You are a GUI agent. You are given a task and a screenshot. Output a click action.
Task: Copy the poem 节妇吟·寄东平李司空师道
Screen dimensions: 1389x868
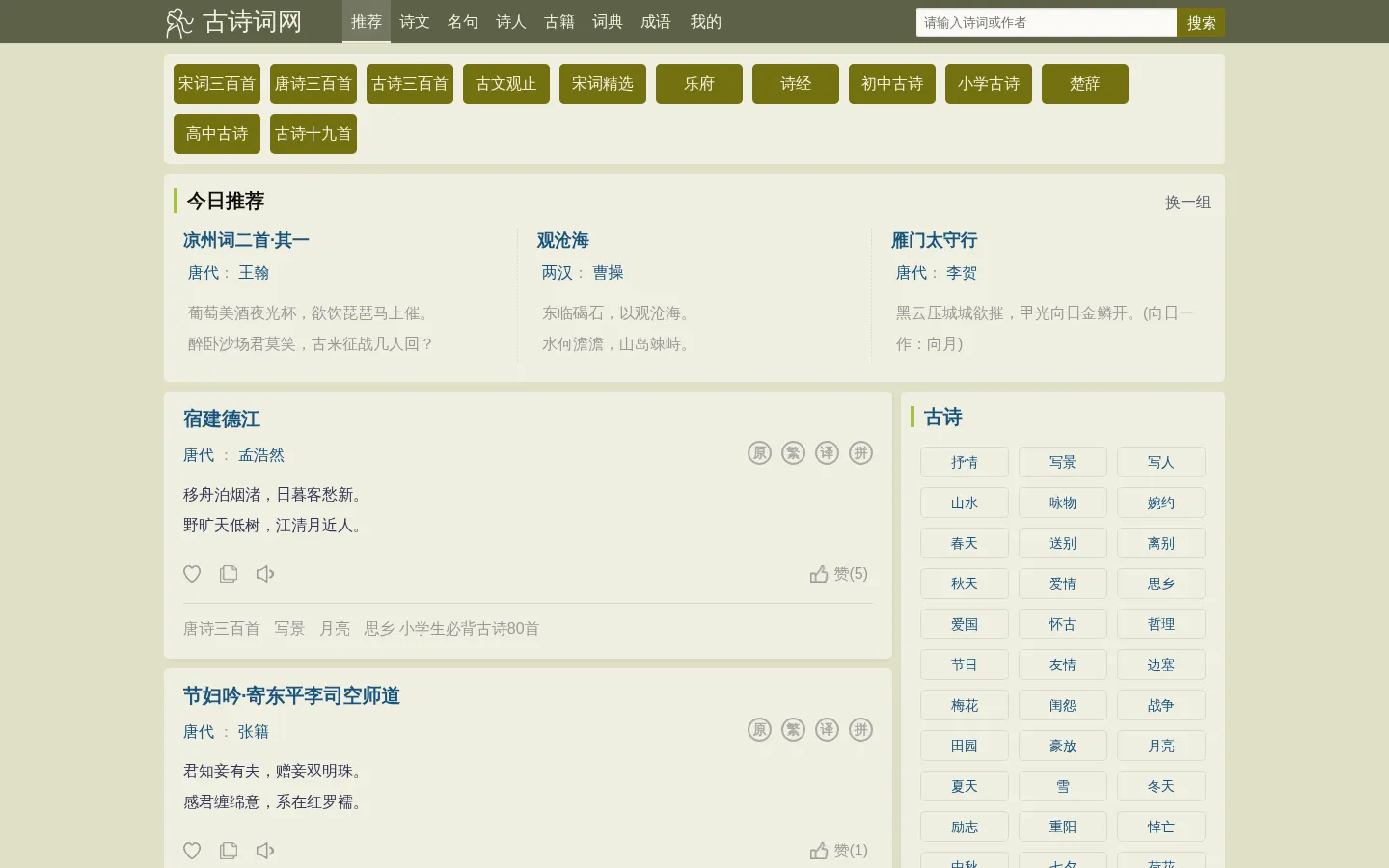pyautogui.click(x=229, y=851)
